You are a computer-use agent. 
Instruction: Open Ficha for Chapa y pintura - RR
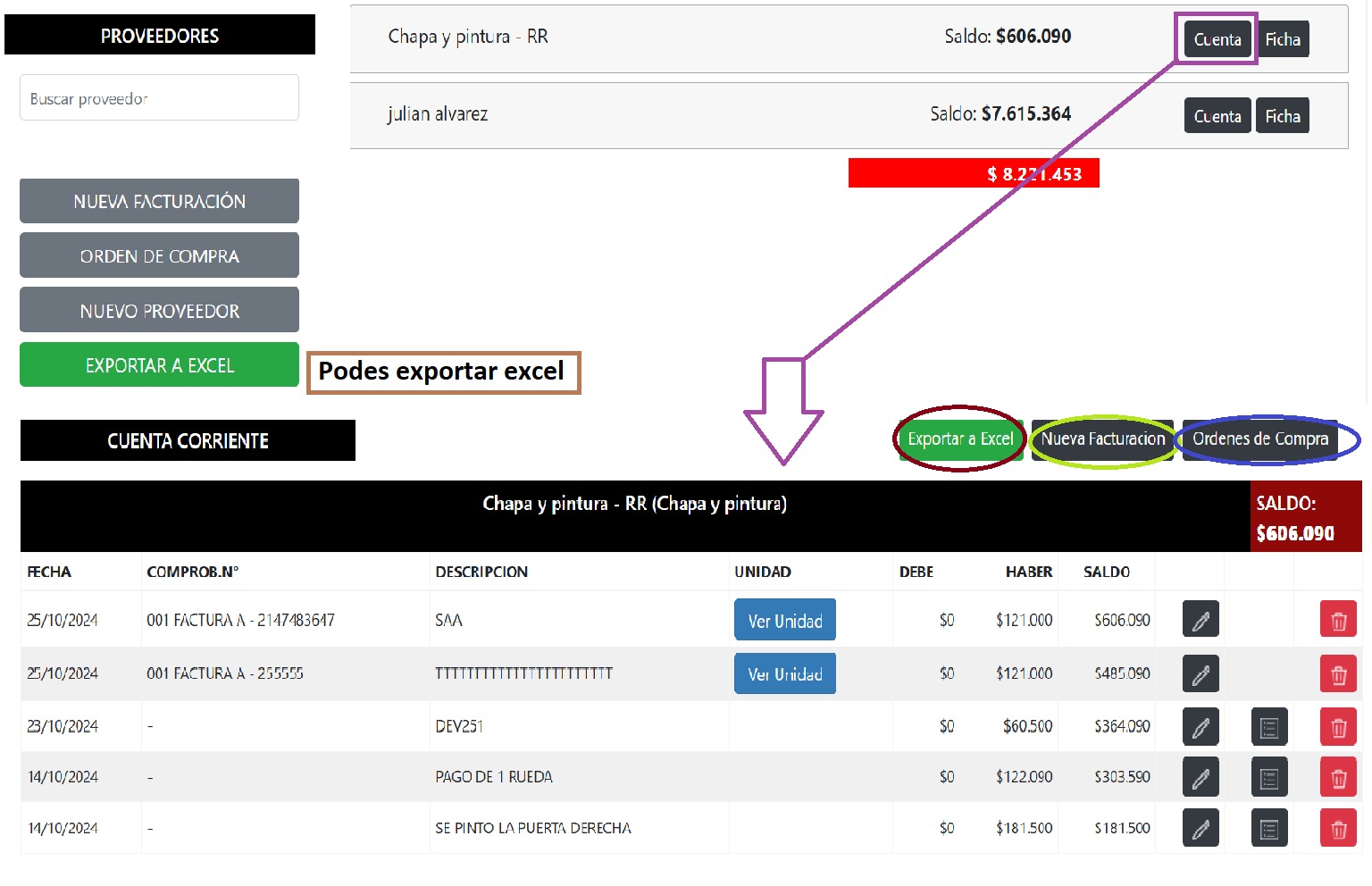[x=1283, y=39]
